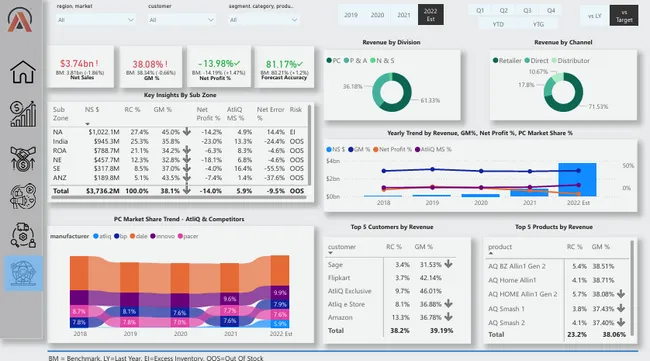Click Retailer legend item
The width and height of the screenshot is (650, 361).
tap(507, 61)
